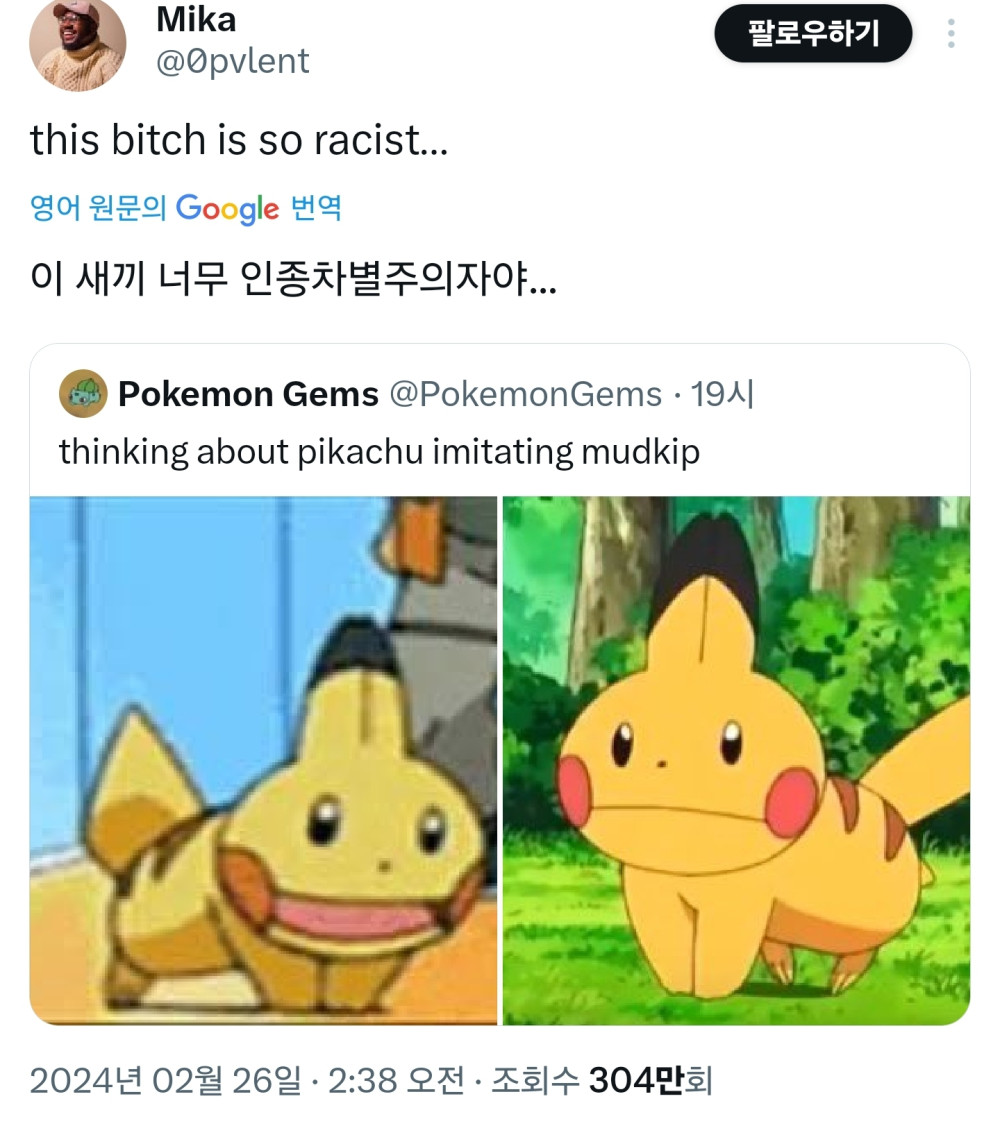Open the quoted tweet text about pikachu

pos(379,452)
